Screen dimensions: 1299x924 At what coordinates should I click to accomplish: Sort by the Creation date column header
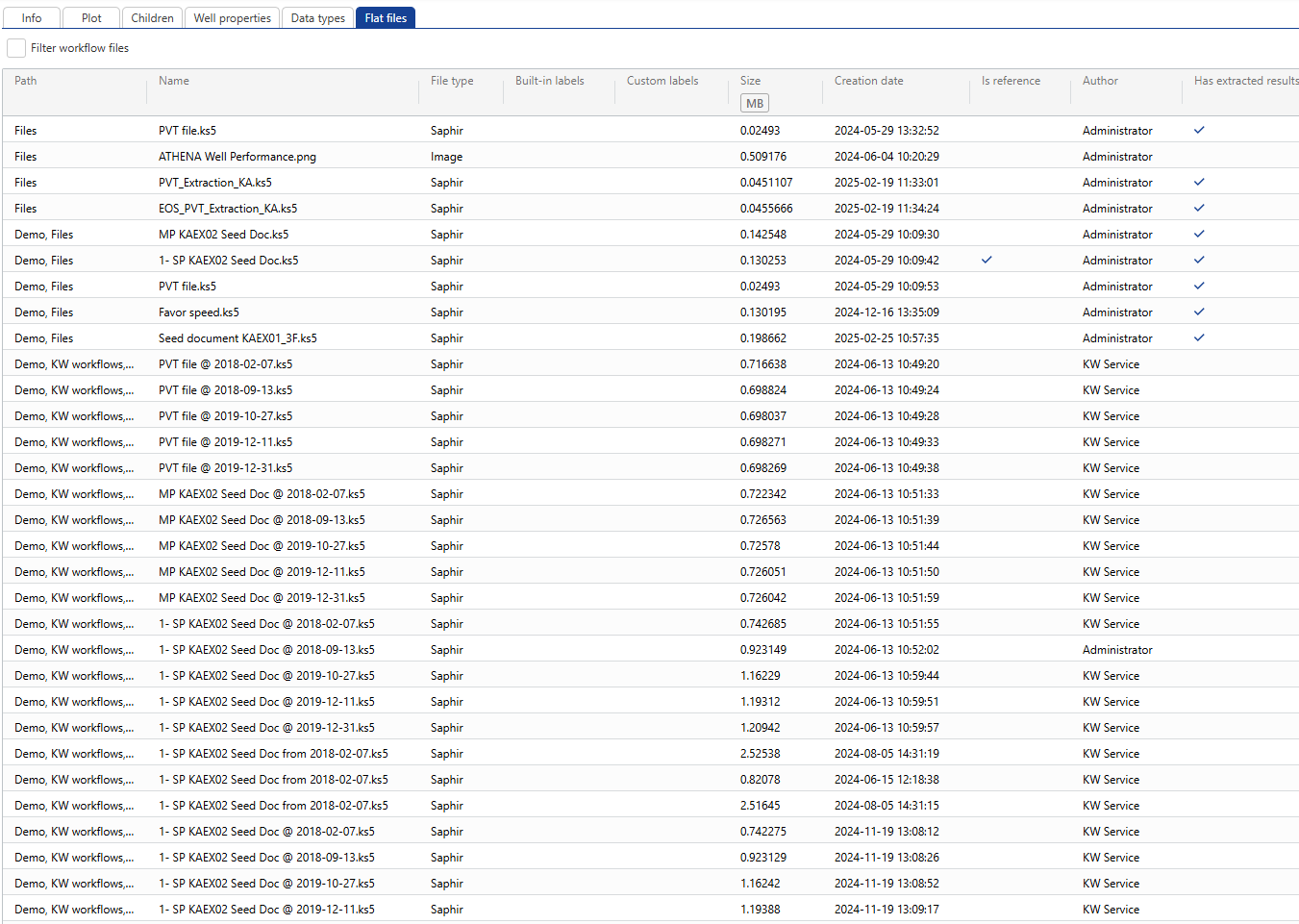(869, 81)
